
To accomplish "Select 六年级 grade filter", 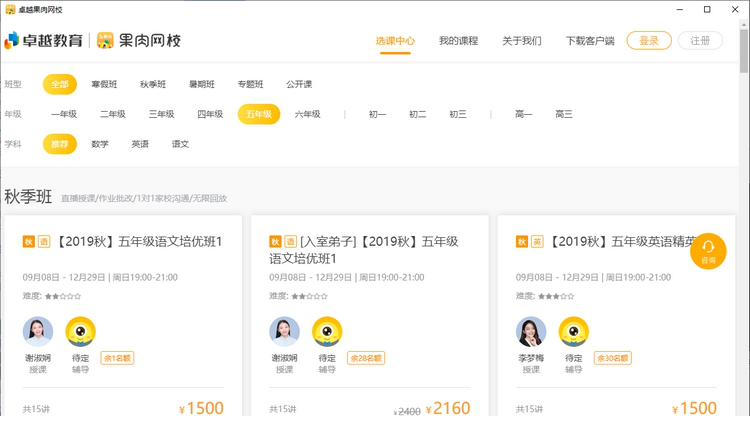I will [x=308, y=114].
